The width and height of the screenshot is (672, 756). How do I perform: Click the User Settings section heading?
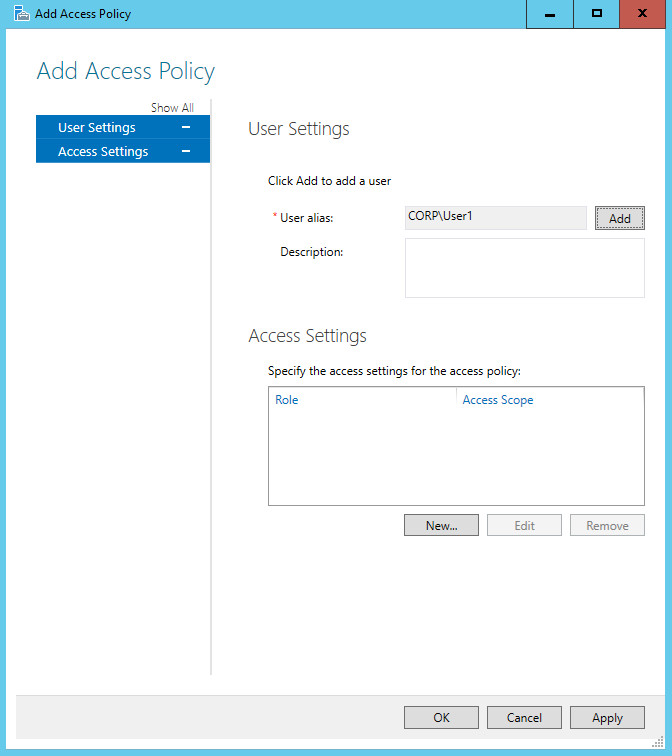tap(298, 129)
